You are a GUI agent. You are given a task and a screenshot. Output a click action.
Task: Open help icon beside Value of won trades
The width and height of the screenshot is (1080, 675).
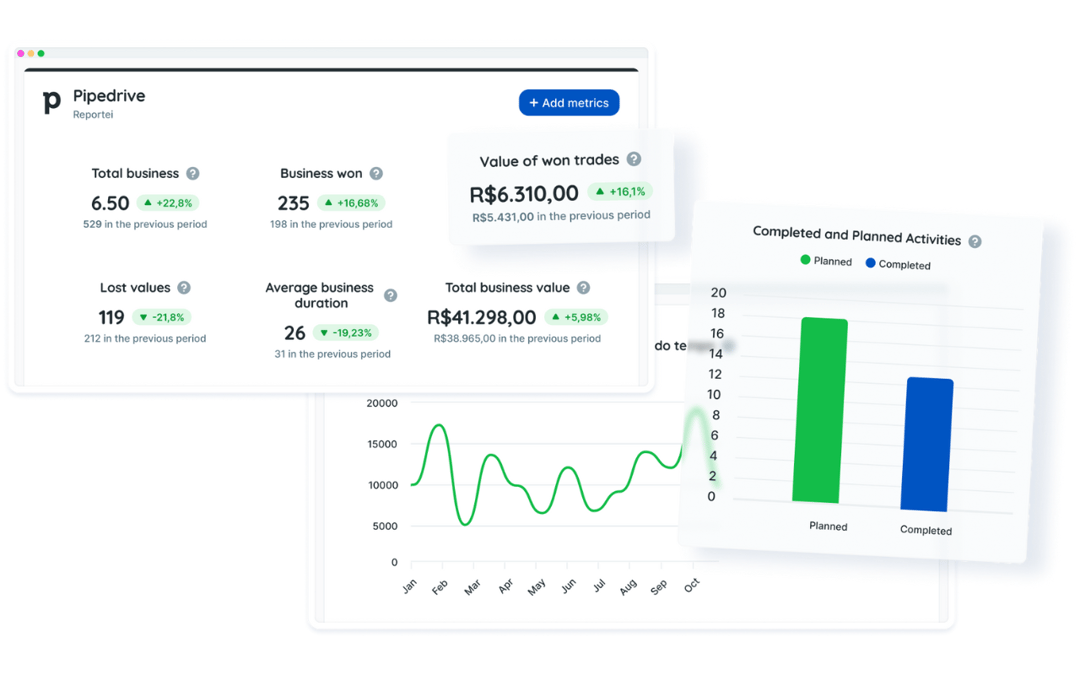pos(634,159)
